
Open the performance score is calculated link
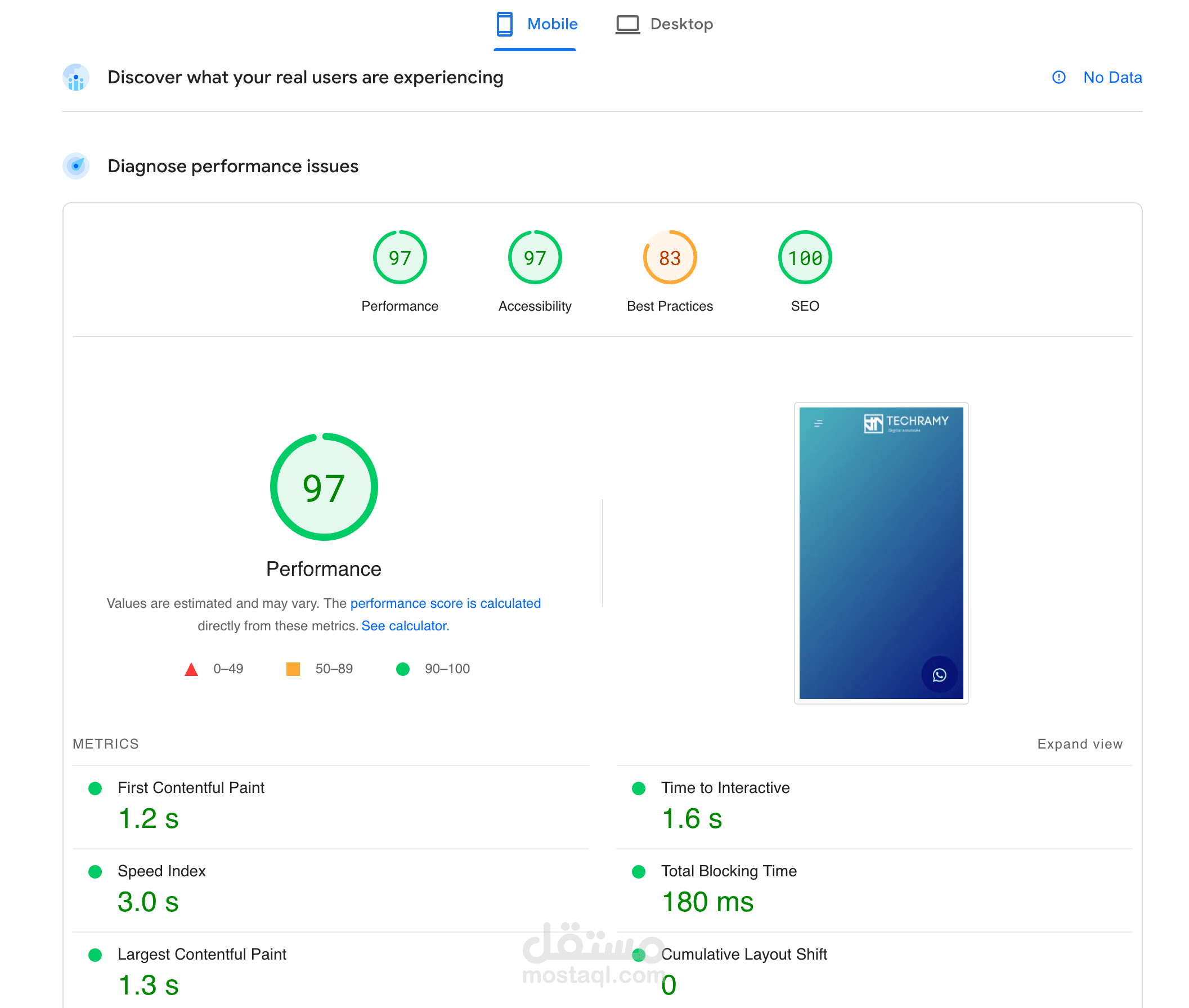(x=445, y=603)
